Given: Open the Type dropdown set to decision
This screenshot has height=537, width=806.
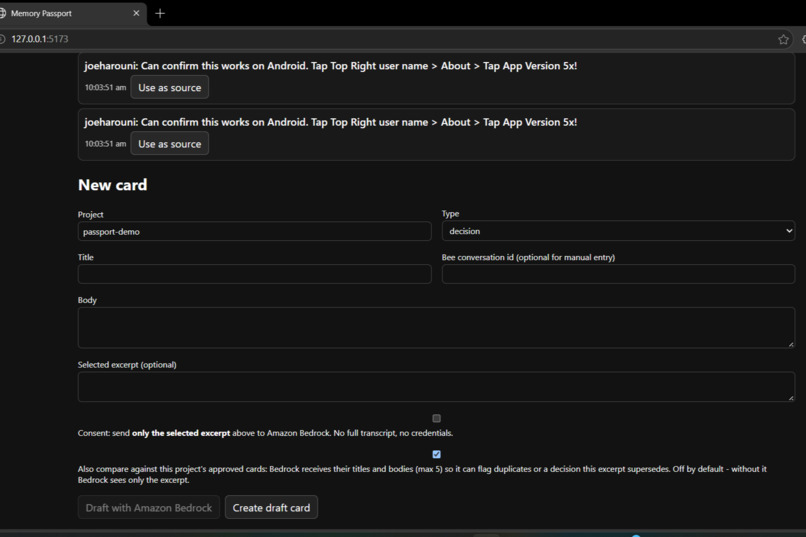Looking at the screenshot, I should (618, 231).
